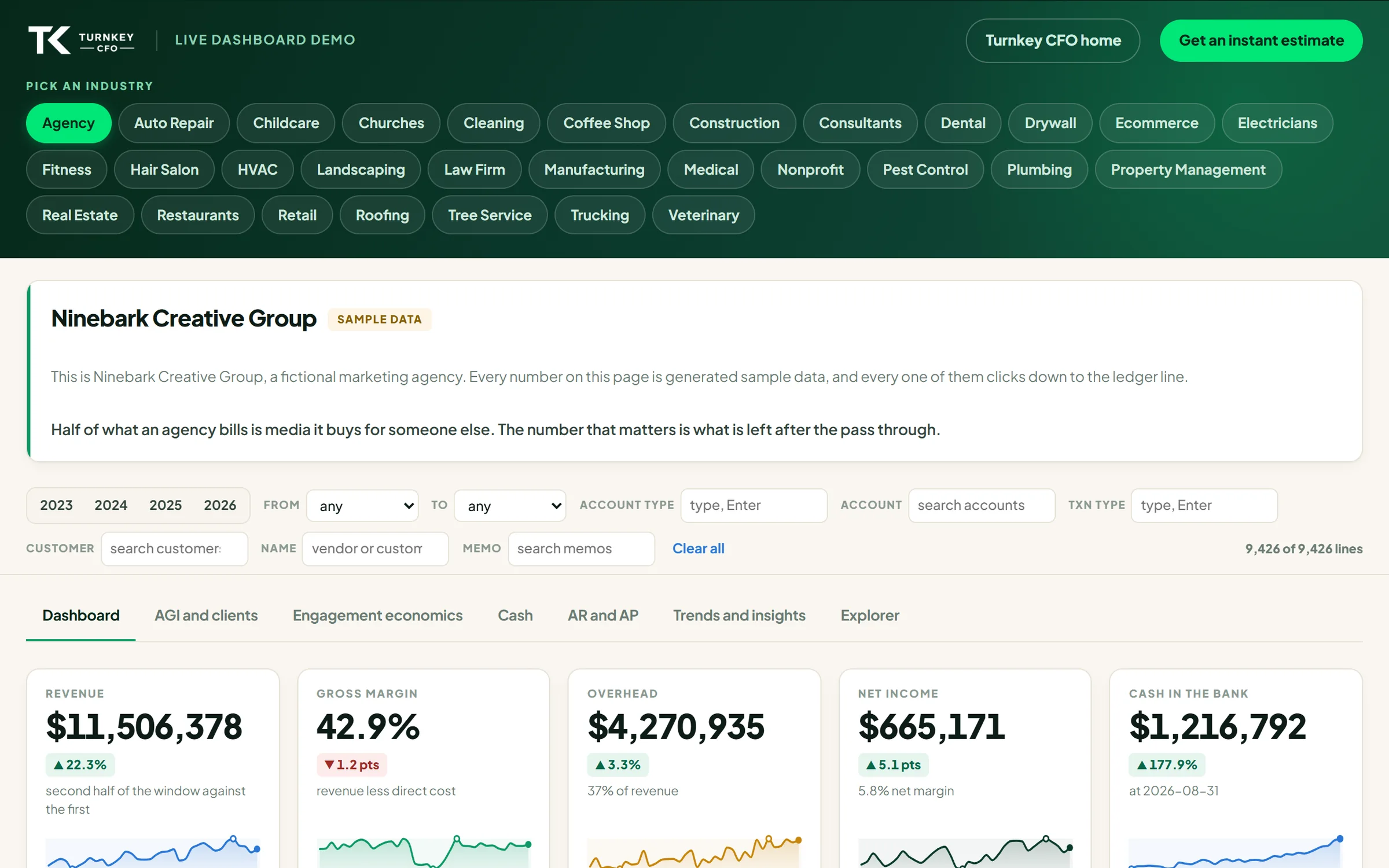Switch to AGI and clients tab
The width and height of the screenshot is (1389, 868).
(x=206, y=616)
